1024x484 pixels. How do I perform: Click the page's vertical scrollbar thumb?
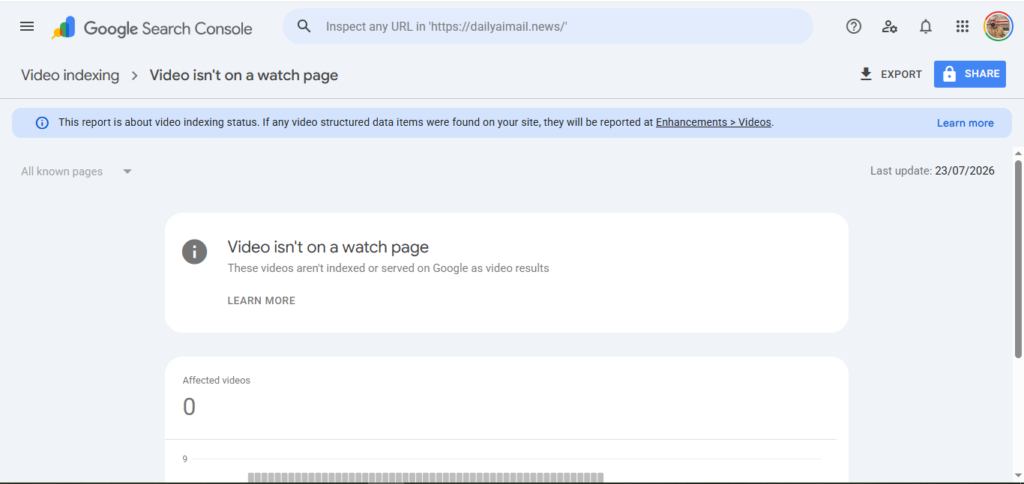point(1018,258)
